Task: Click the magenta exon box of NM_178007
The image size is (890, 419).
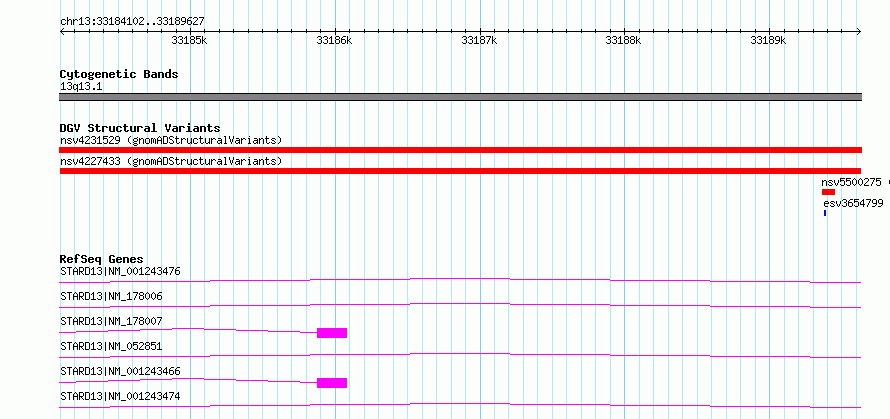Action: click(x=332, y=333)
